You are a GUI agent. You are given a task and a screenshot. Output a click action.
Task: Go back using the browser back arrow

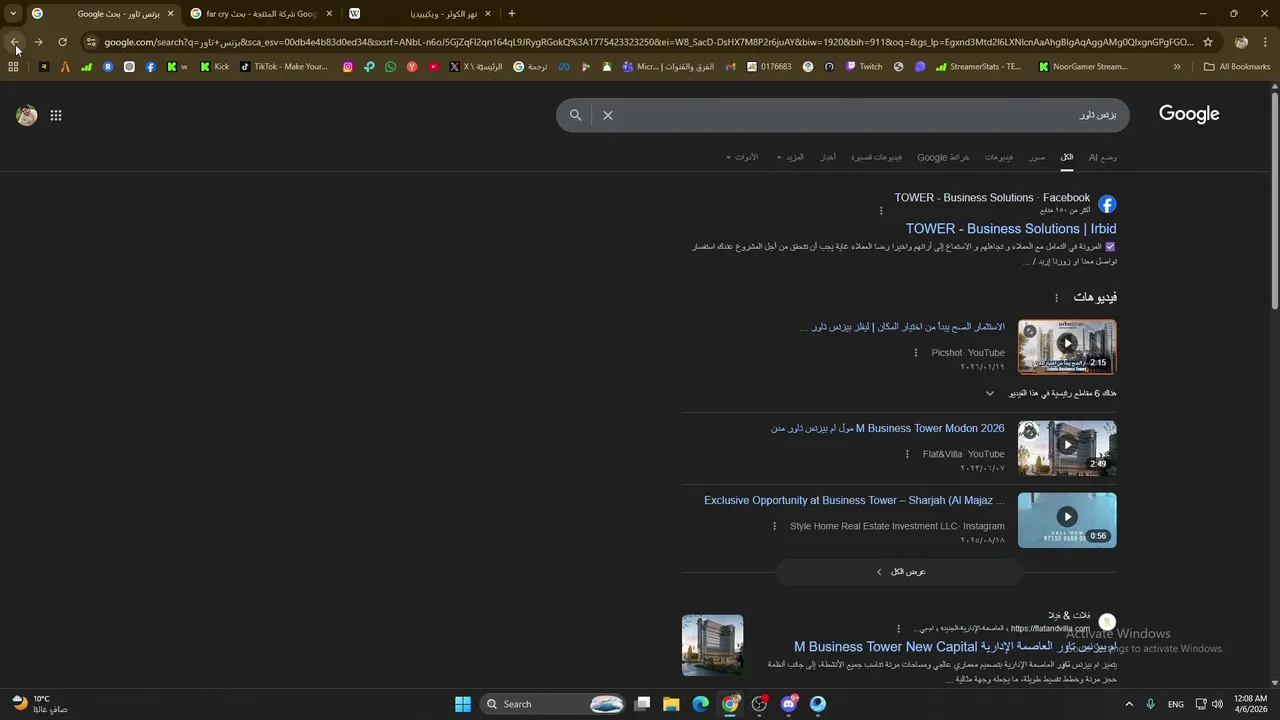pos(15,42)
